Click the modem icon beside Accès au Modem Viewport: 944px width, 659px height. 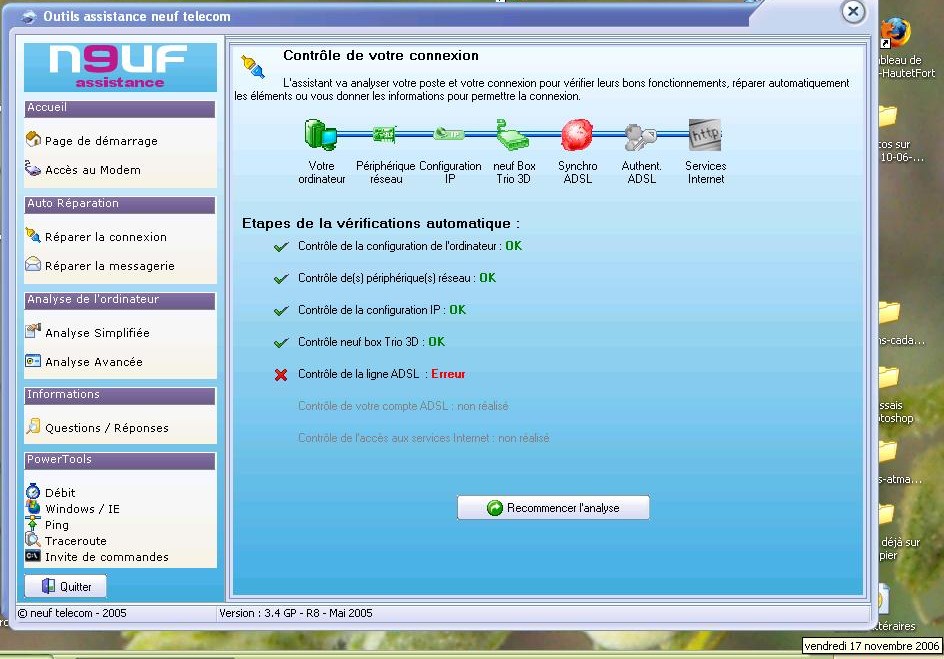(x=33, y=168)
